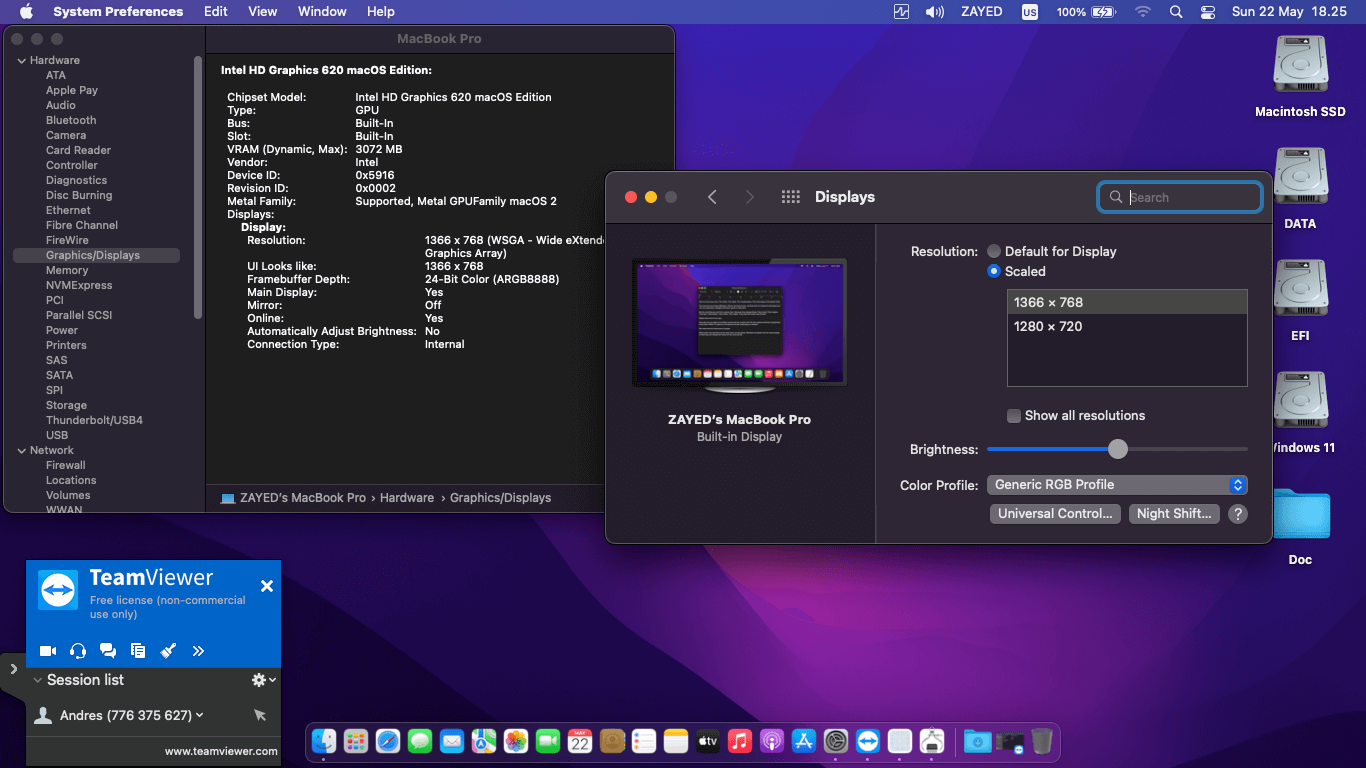Click Hardware in System Information path bar
Screen dimensions: 1366x768
[407, 497]
